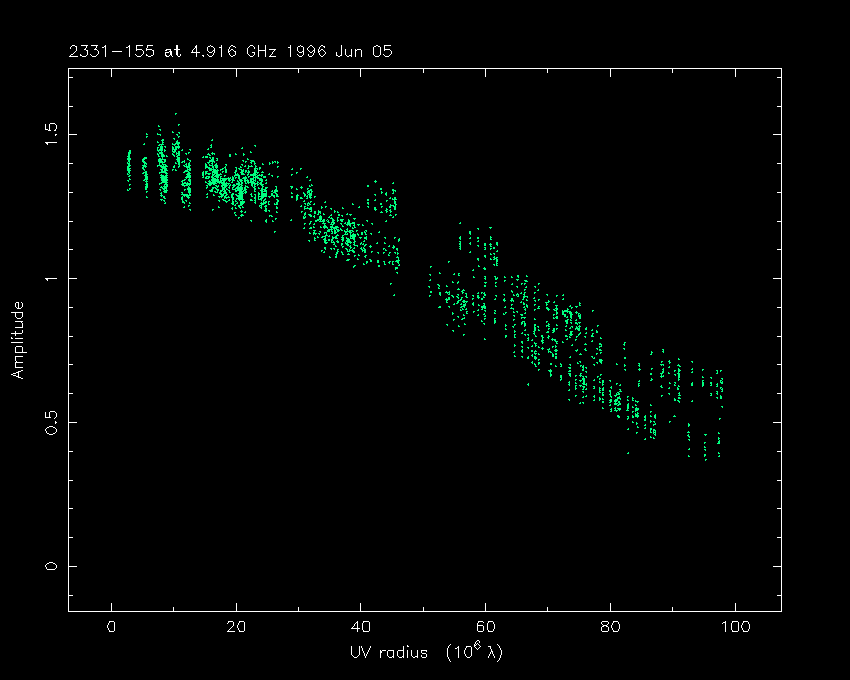This screenshot has height=680, width=850.
Task: Click the x-axis tick label "0"
Action: [111, 628]
